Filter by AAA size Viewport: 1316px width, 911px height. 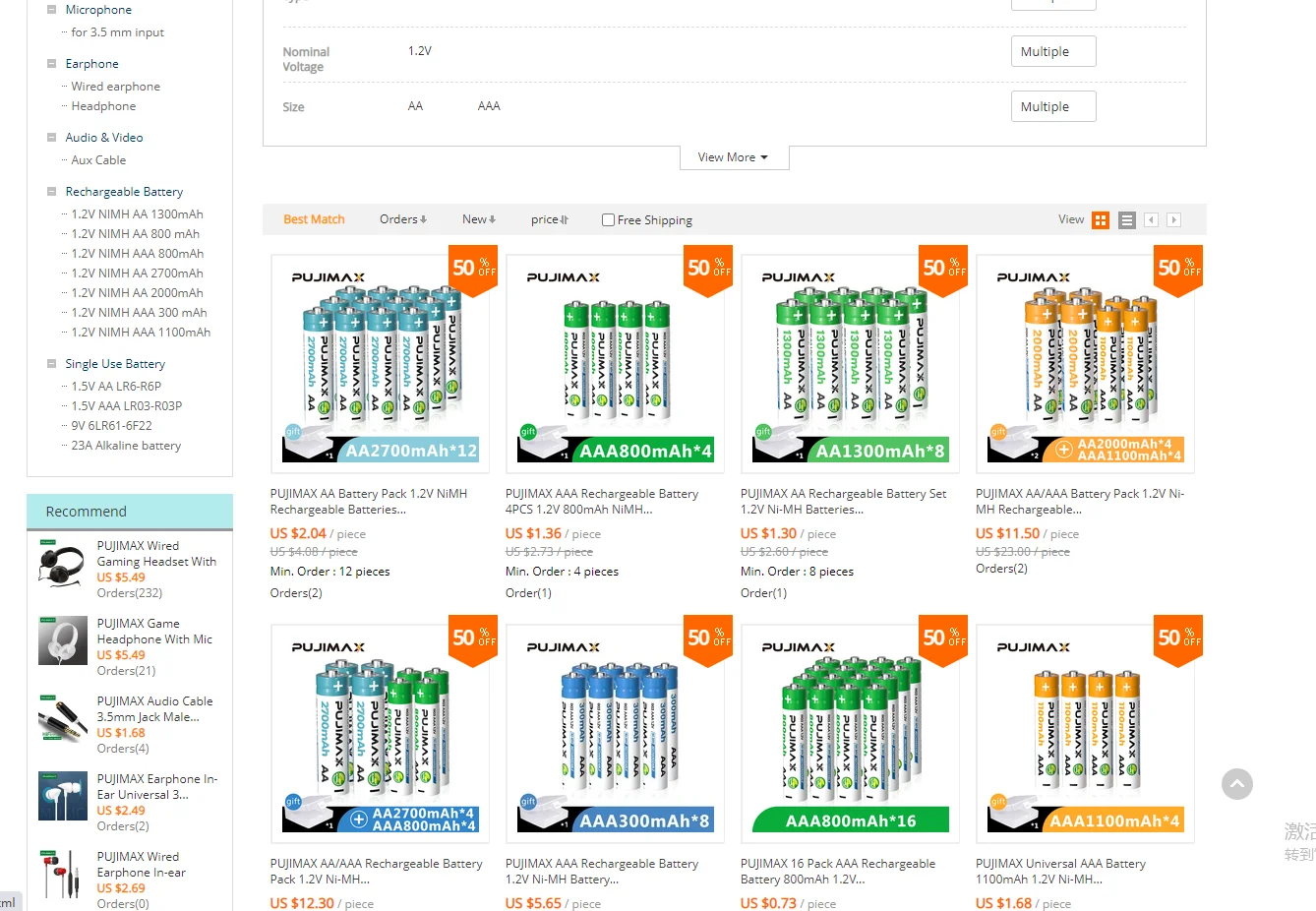tap(489, 106)
